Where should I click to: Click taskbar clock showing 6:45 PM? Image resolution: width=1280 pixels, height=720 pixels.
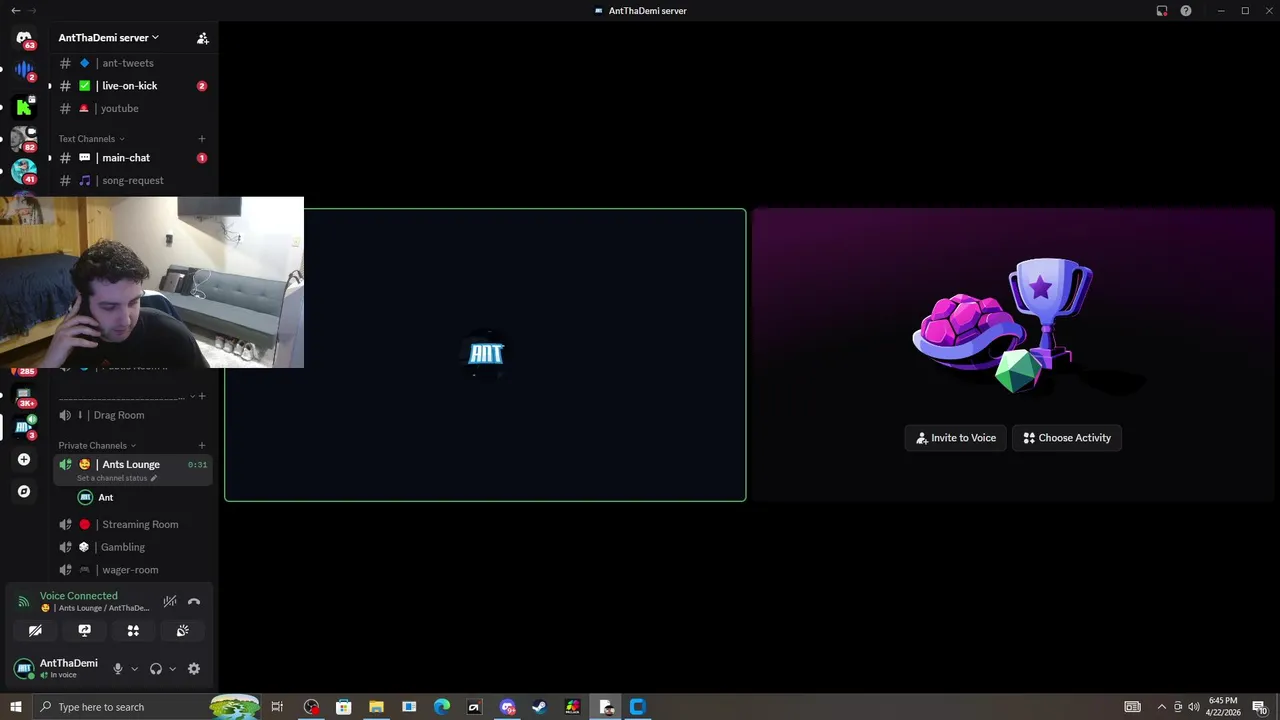point(1223,707)
